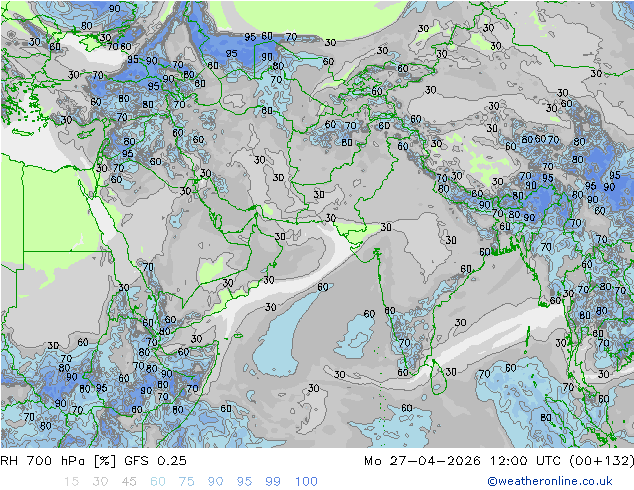This screenshot has width=634, height=490.
Task: Click legend value 75
Action: click(186, 482)
